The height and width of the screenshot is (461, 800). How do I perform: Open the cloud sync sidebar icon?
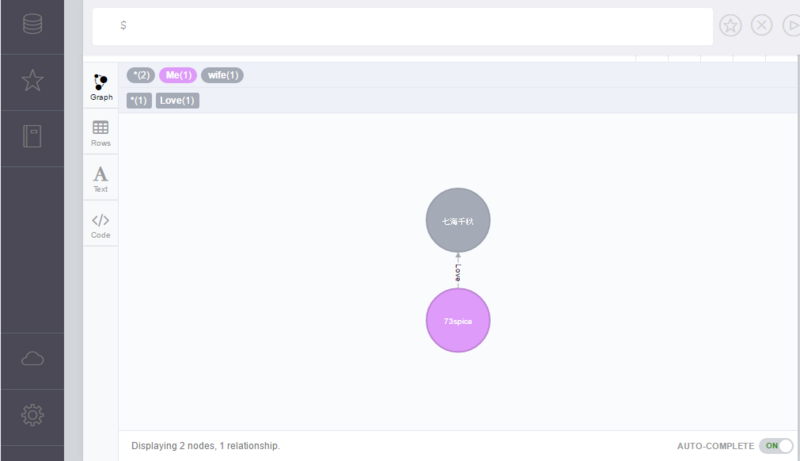click(x=32, y=358)
